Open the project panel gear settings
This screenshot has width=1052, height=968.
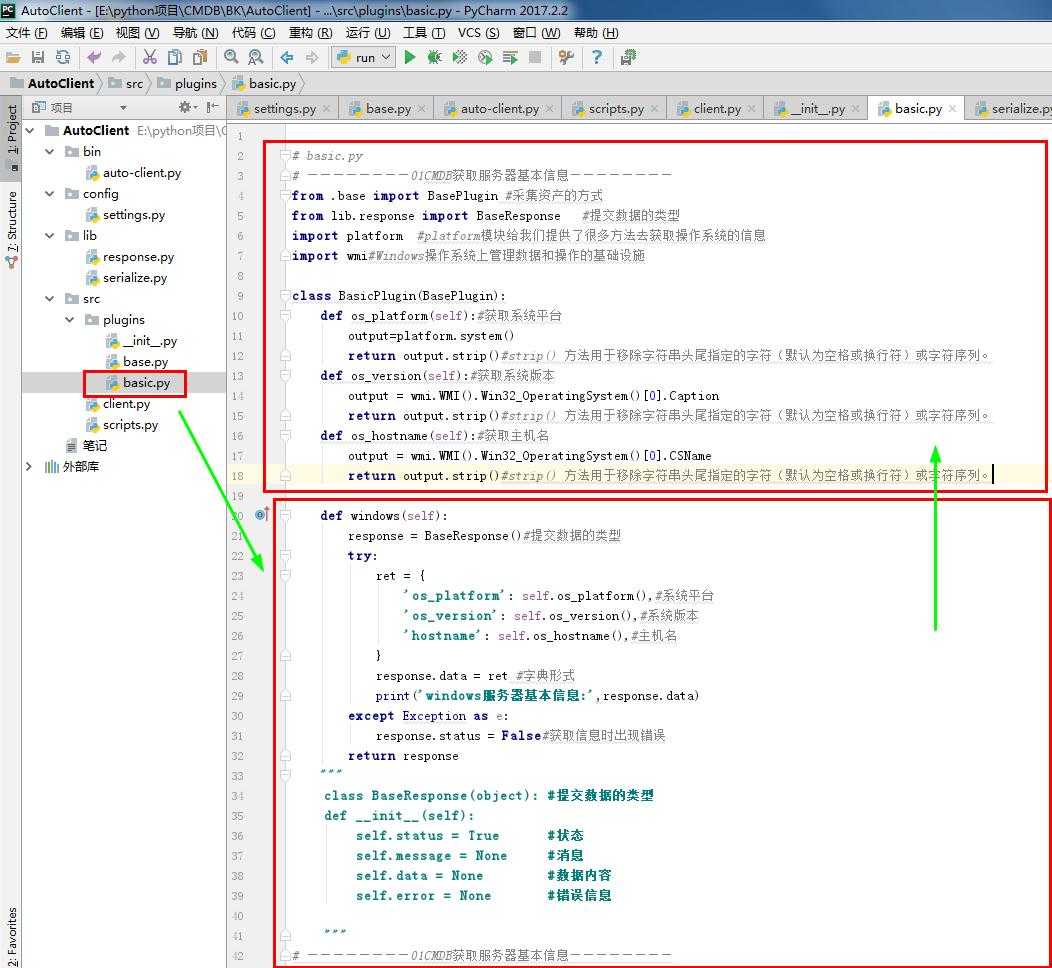185,107
